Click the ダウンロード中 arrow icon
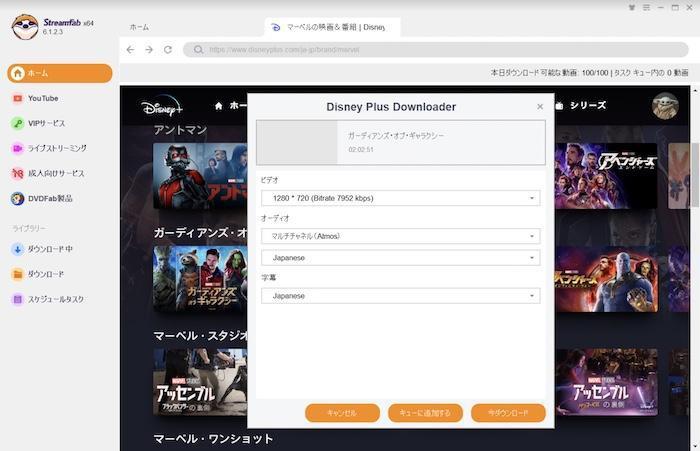This screenshot has height=451, width=700. [x=17, y=249]
